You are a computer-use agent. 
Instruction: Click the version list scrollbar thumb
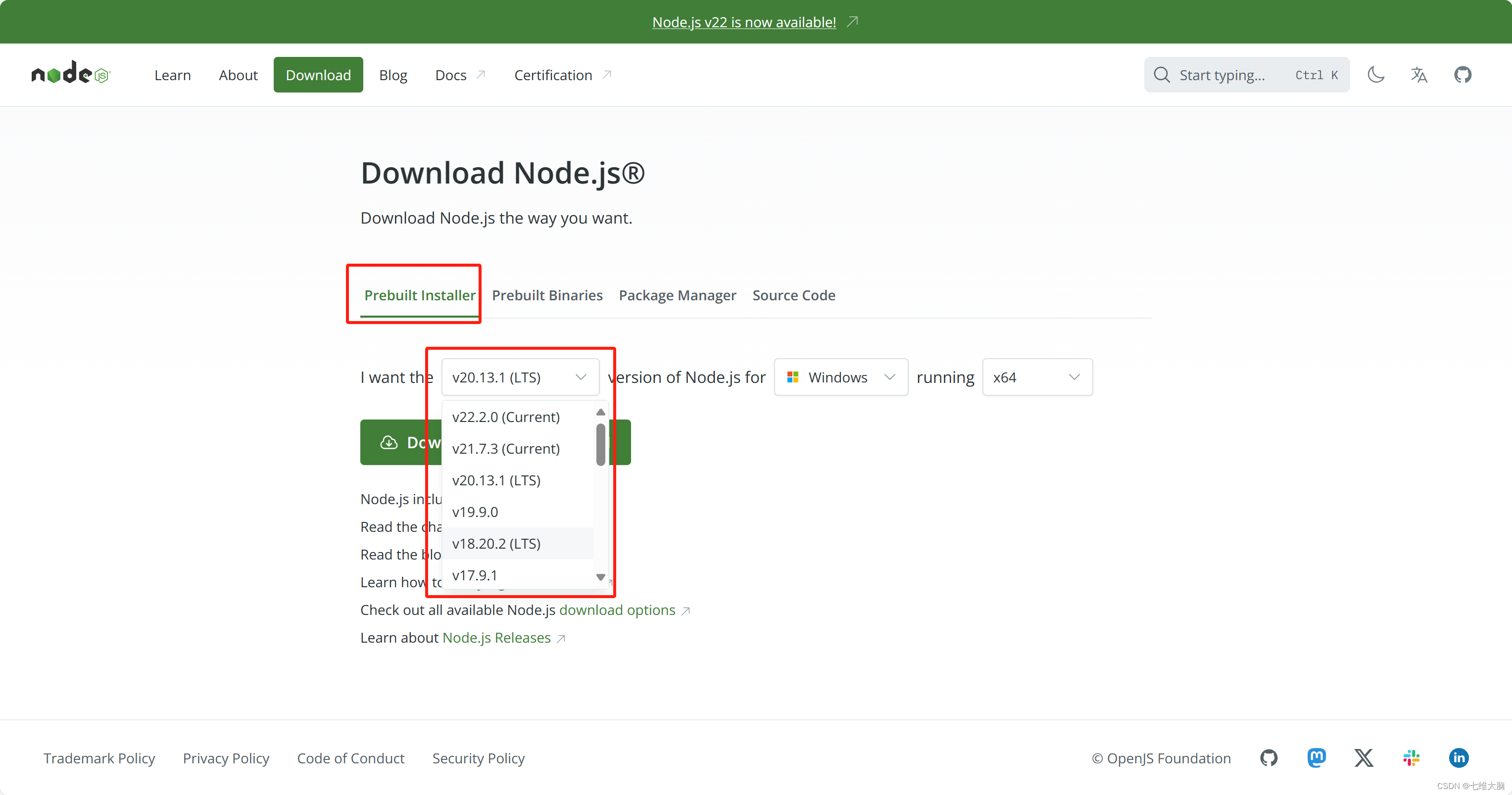[x=600, y=445]
